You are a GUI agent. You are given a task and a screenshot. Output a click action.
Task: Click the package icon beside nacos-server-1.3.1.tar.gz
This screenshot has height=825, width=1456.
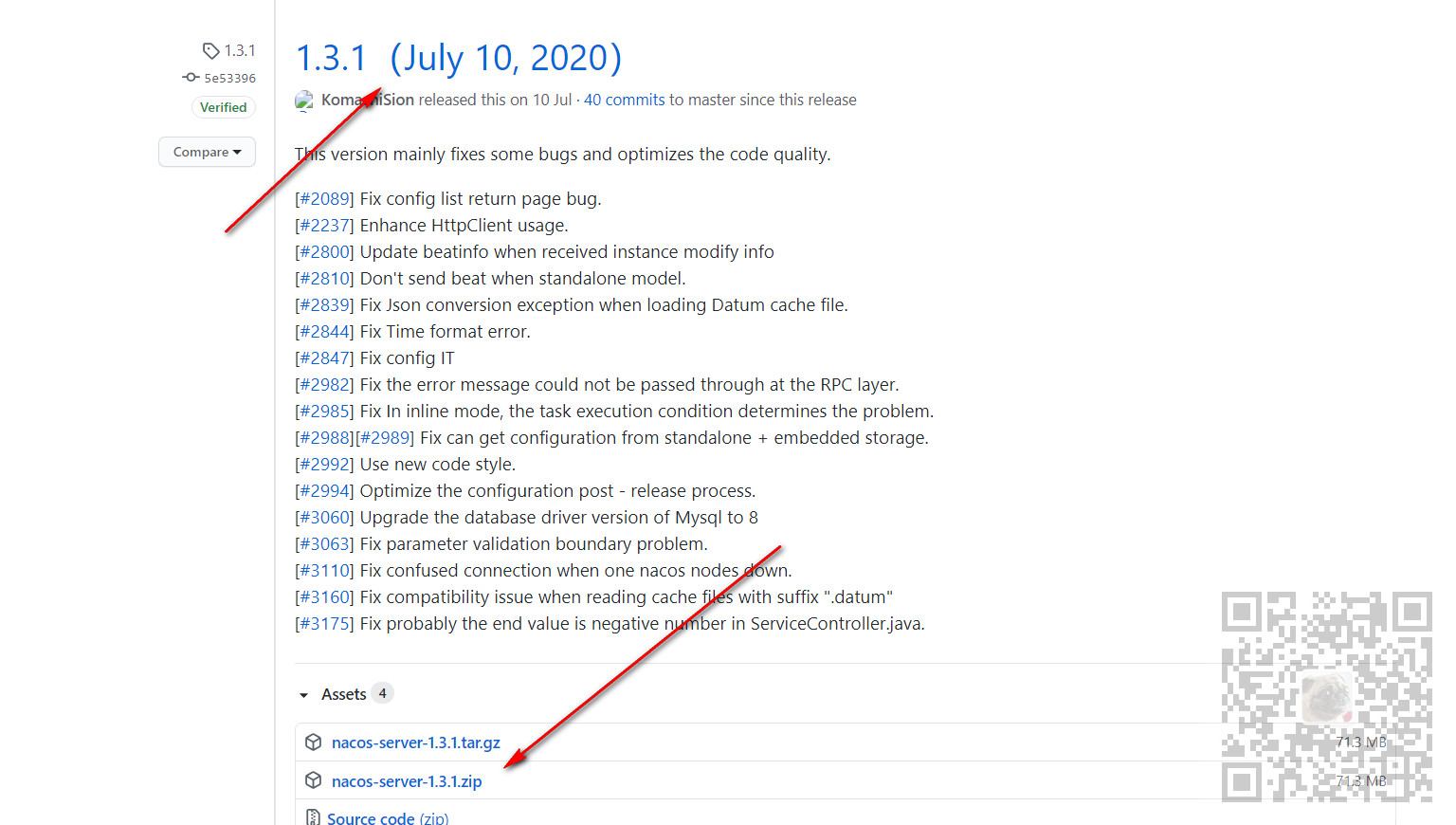point(313,742)
